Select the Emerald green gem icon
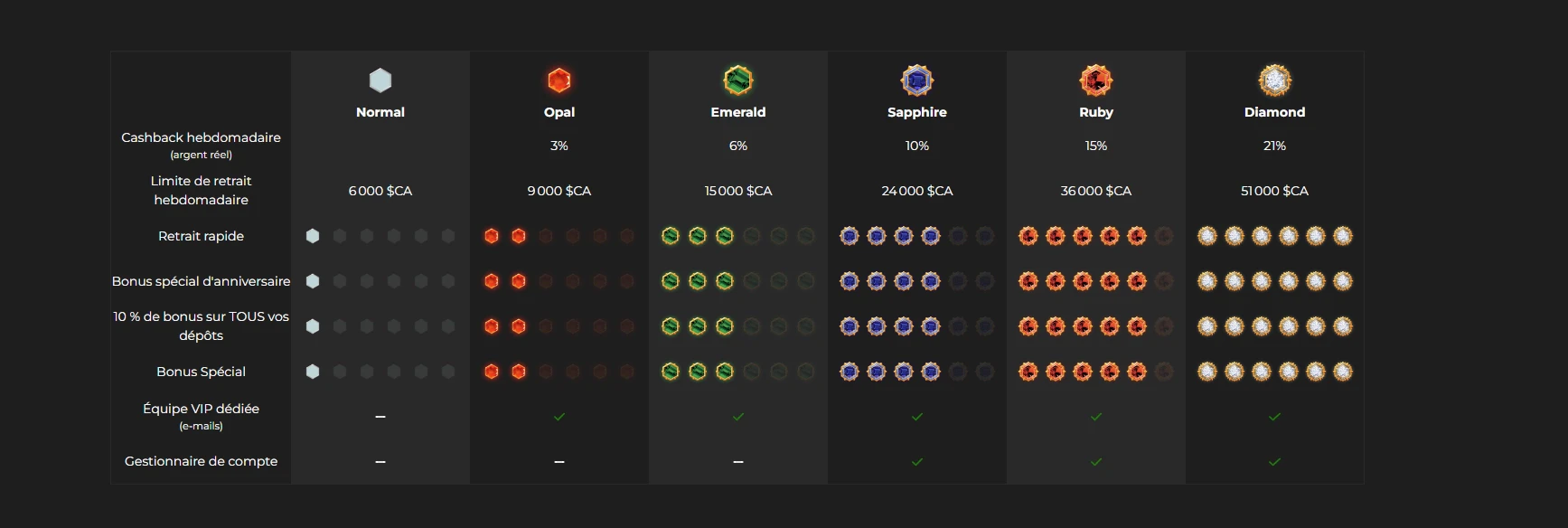Screen dimensions: 1568x528 click(738, 80)
